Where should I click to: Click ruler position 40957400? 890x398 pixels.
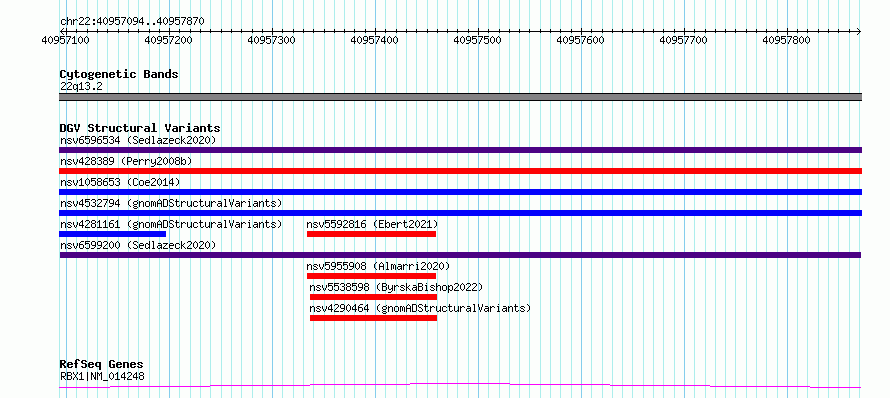pyautogui.click(x=375, y=40)
